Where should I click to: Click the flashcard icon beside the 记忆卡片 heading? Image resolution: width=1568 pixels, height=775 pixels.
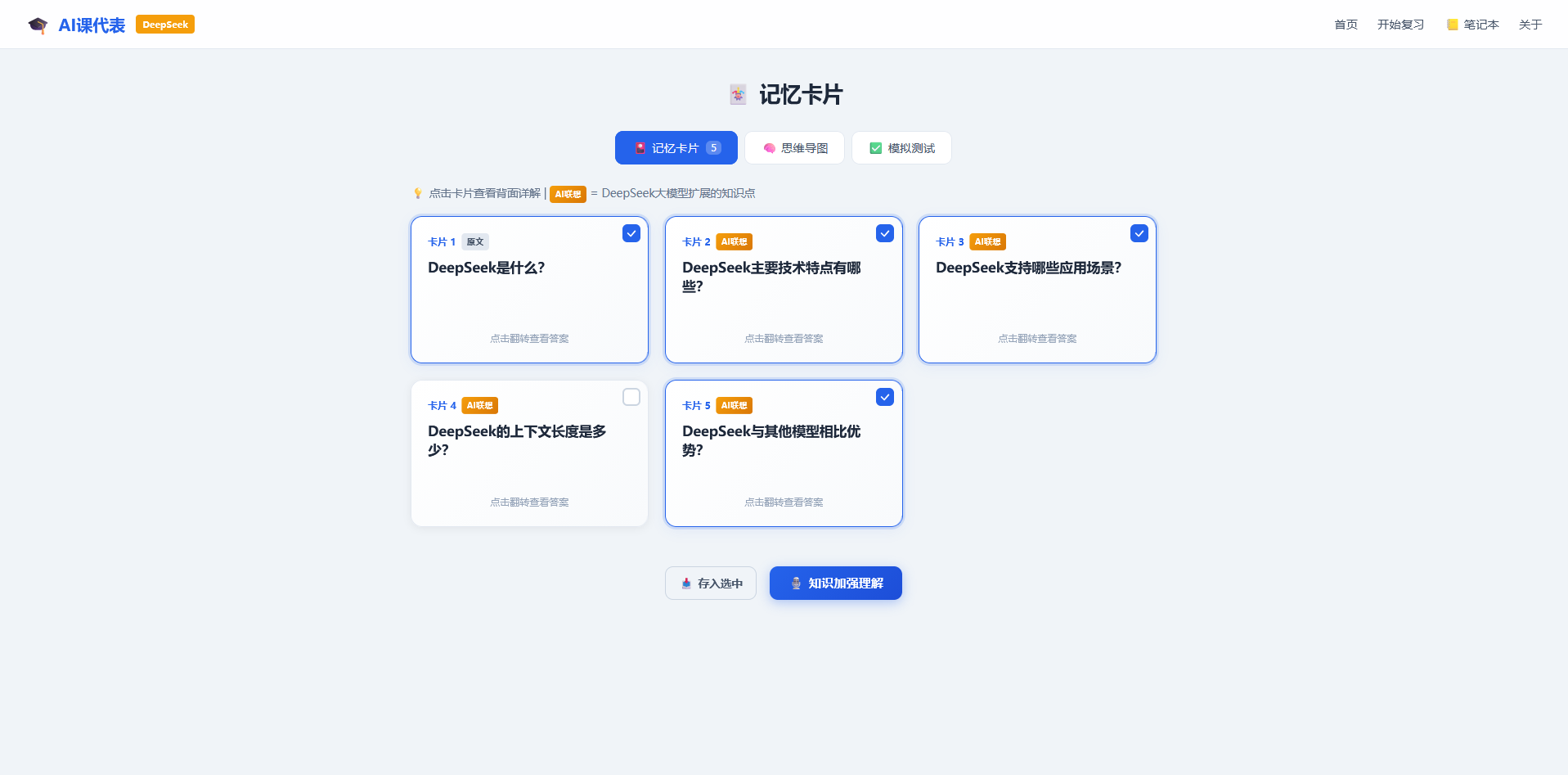pyautogui.click(x=738, y=95)
